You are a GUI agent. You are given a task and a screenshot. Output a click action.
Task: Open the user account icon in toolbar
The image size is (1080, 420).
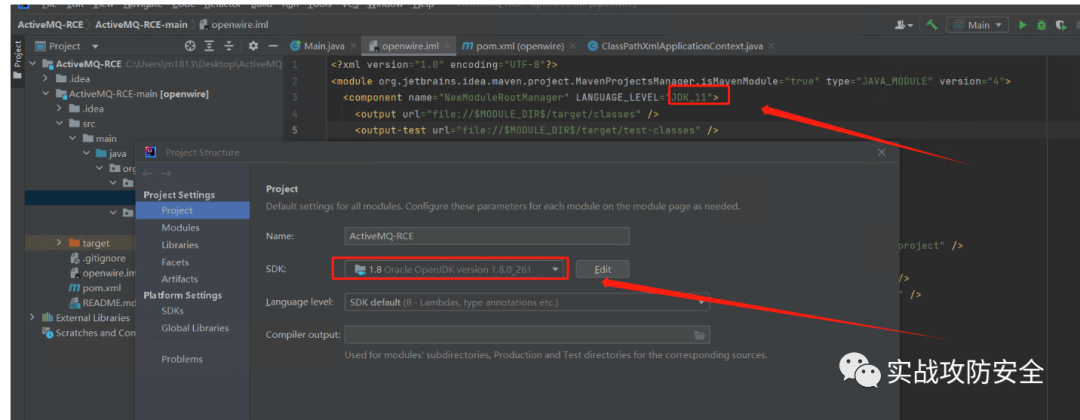click(x=903, y=25)
